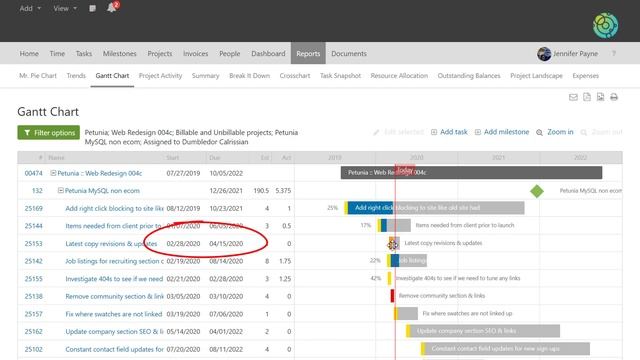Switch to Resource Allocation report
This screenshot has width=640, height=360.
coord(399,76)
